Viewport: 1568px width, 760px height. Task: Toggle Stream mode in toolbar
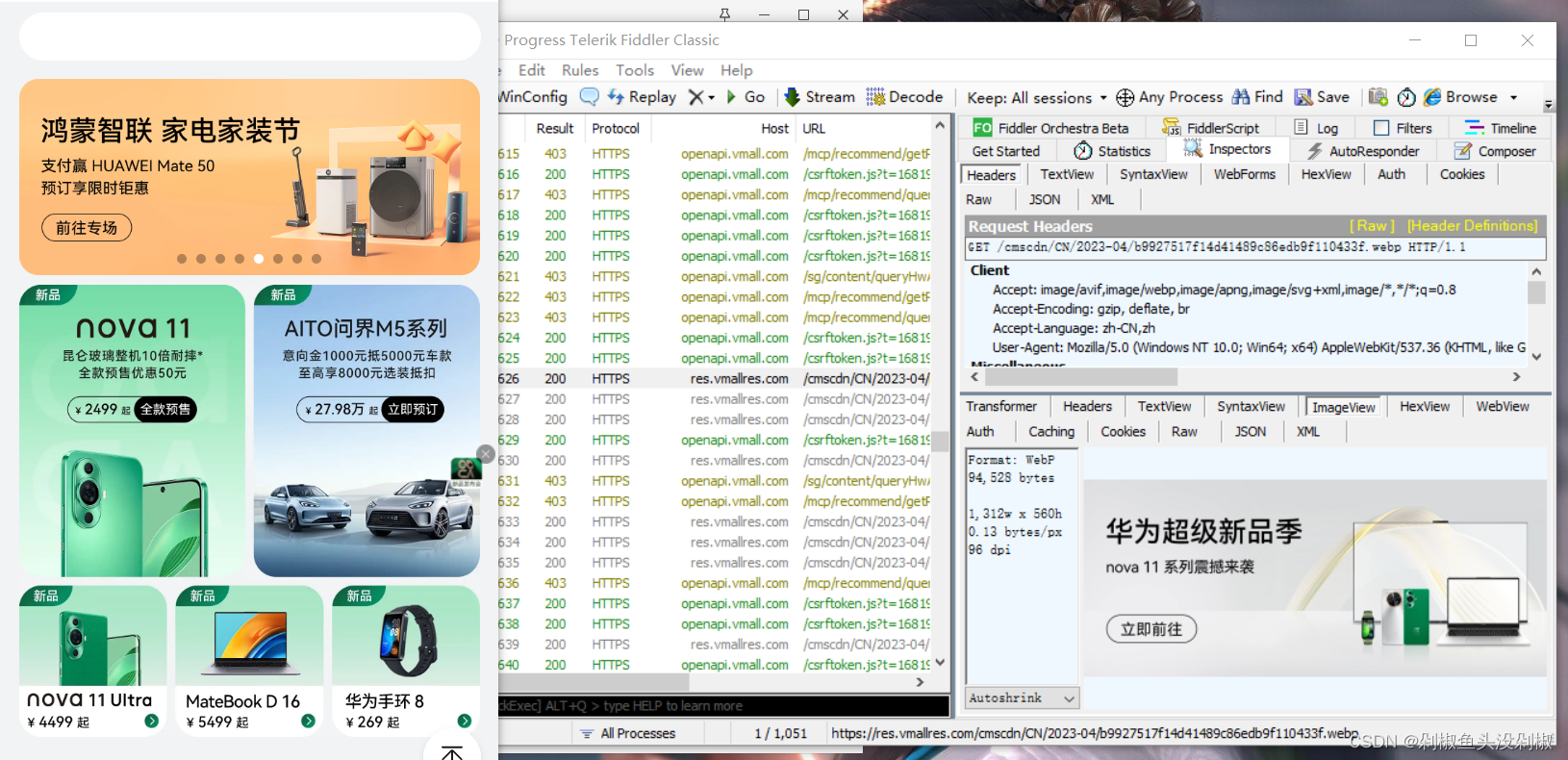click(820, 97)
